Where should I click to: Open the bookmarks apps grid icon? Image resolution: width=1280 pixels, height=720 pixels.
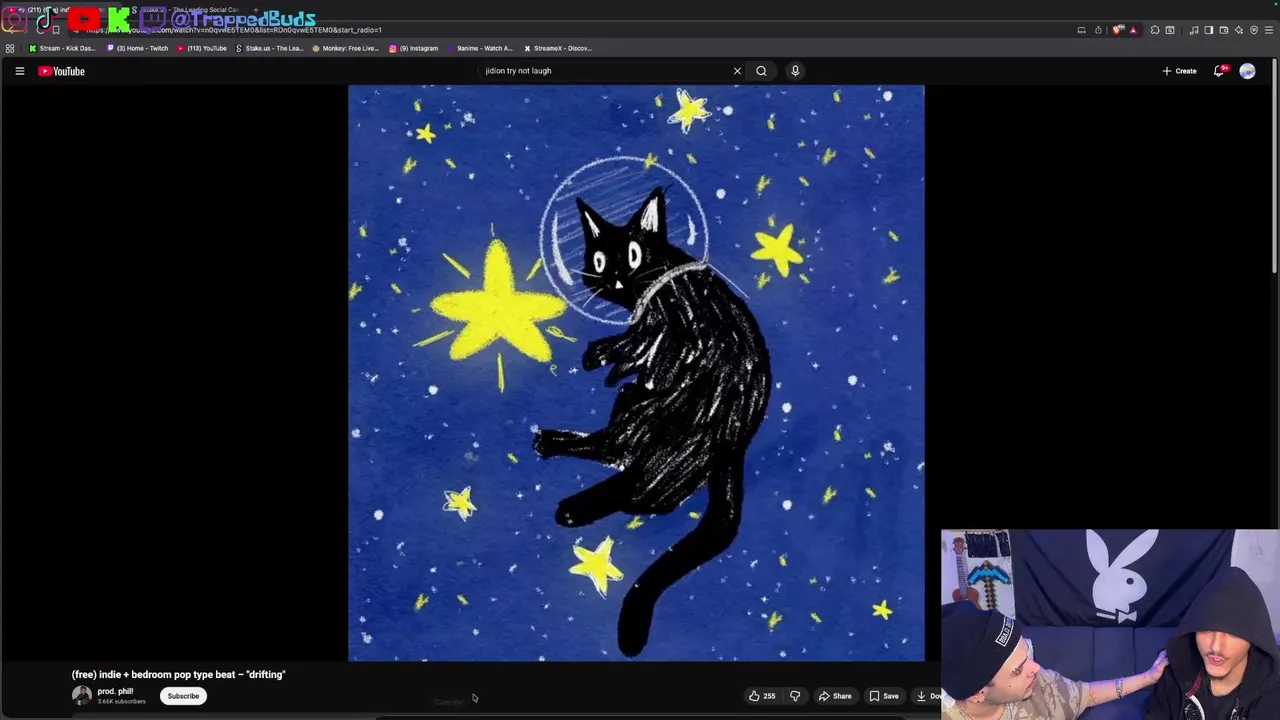tap(10, 48)
